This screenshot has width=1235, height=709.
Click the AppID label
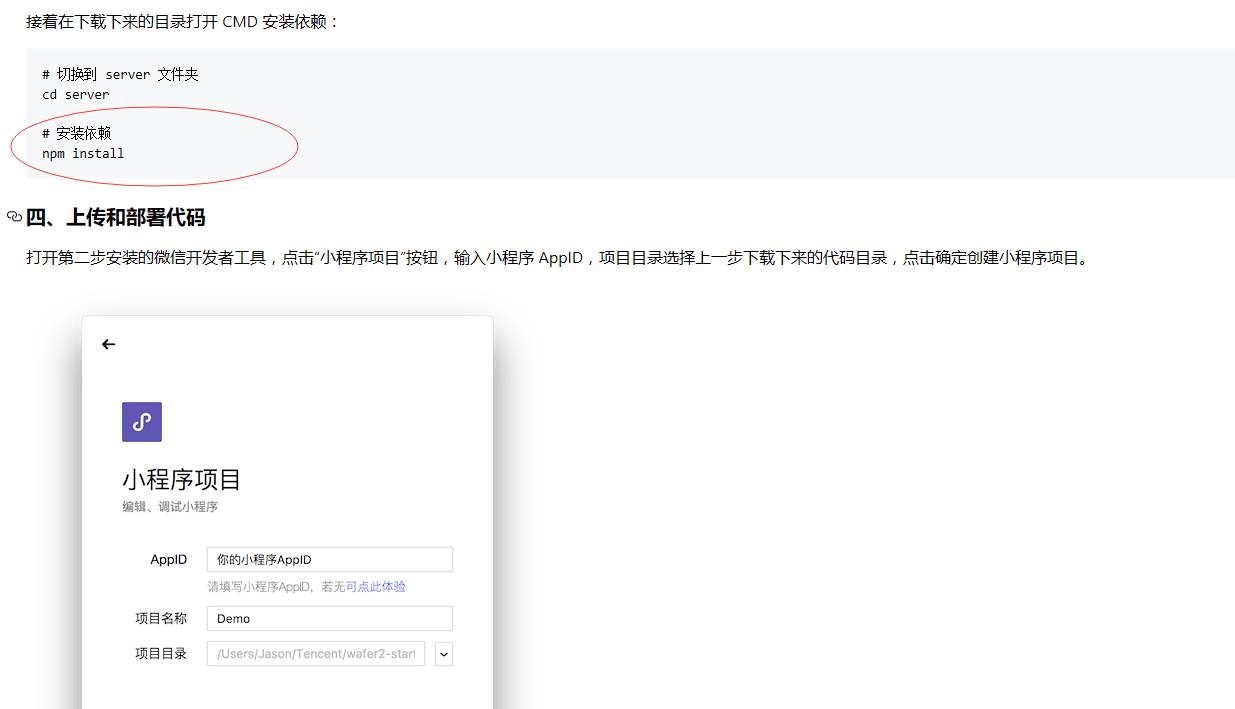[169, 559]
